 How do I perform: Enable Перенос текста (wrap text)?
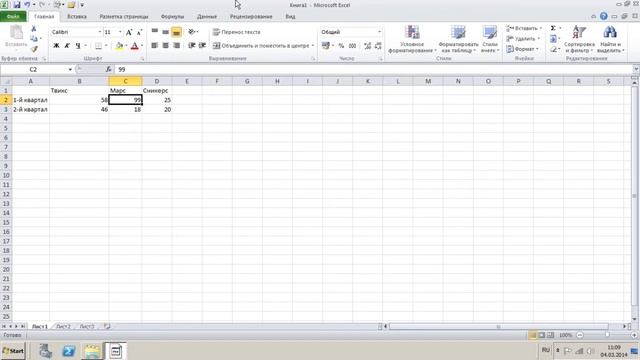click(x=237, y=32)
